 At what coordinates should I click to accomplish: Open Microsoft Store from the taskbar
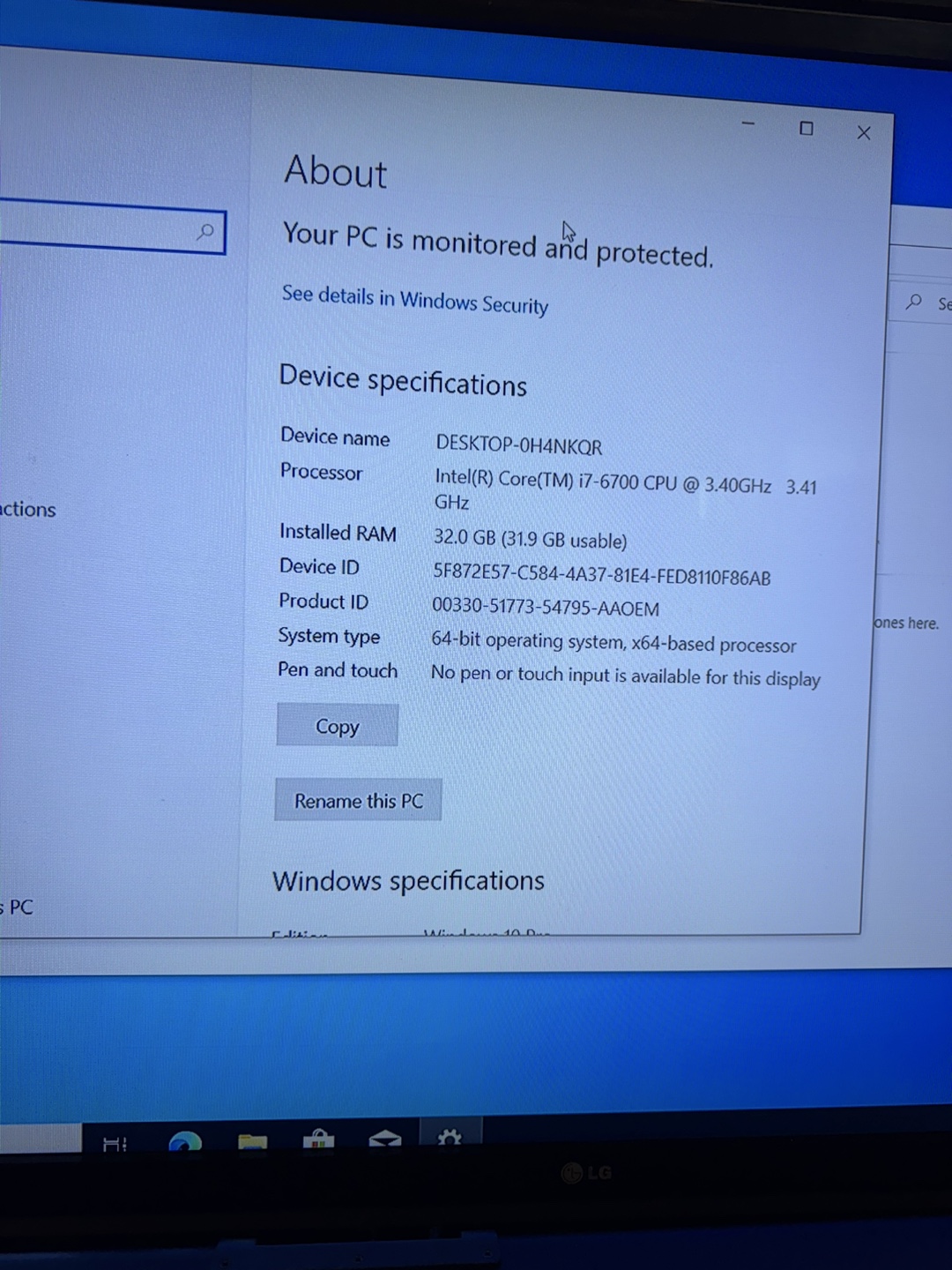[x=318, y=1140]
